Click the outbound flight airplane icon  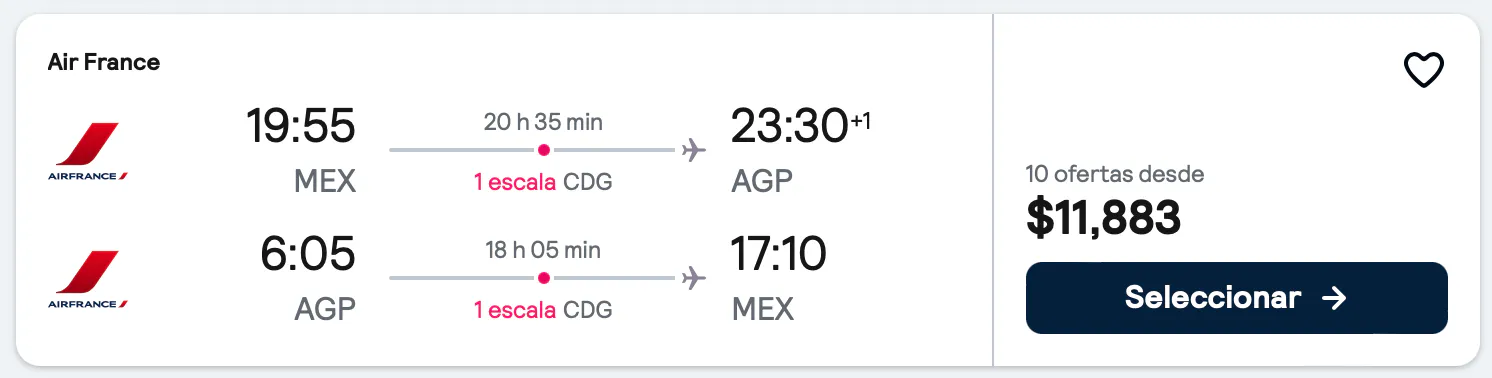pos(693,151)
